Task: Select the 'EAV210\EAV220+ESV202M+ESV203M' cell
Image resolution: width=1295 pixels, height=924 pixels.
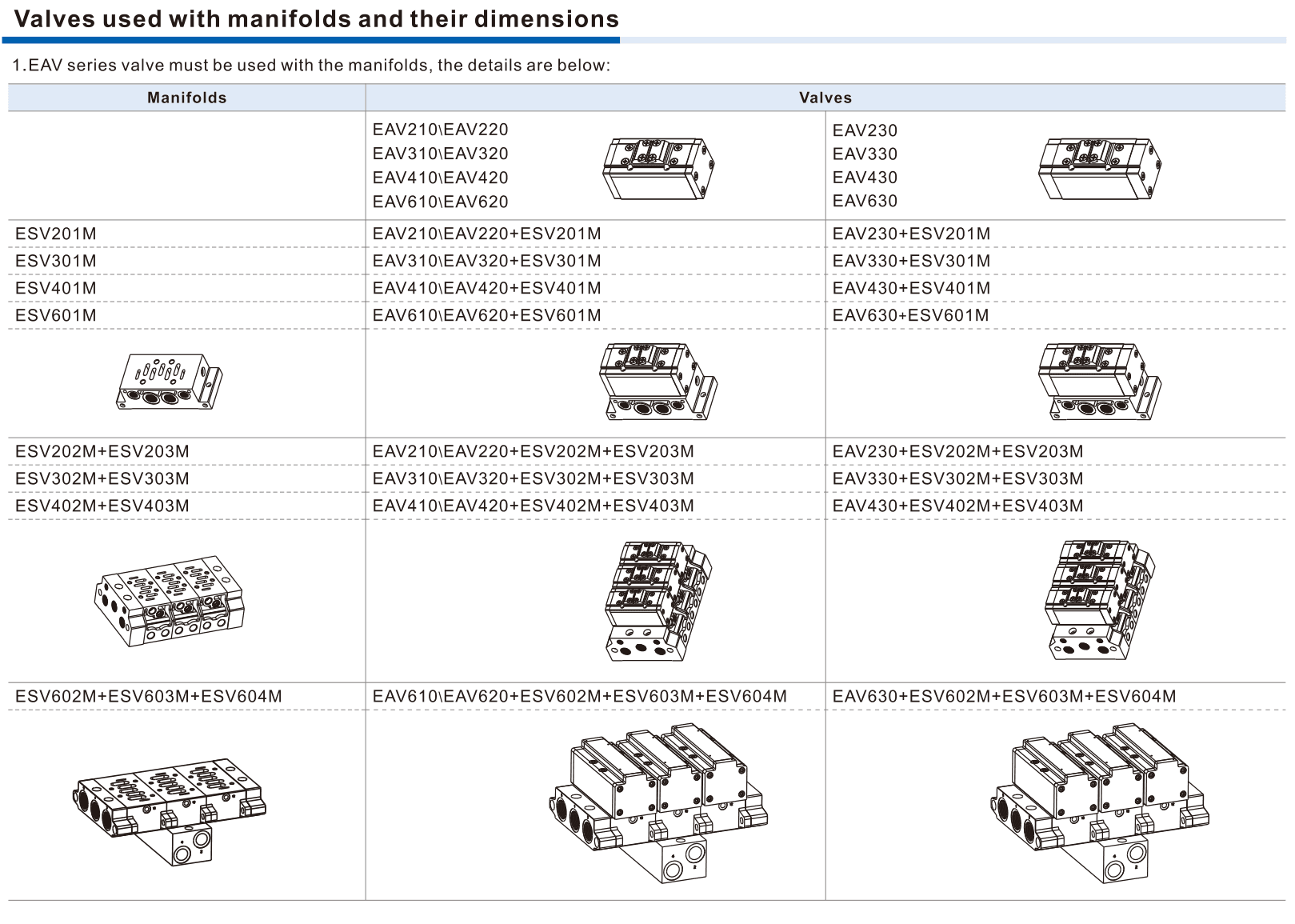Action: pyautogui.click(x=596, y=451)
